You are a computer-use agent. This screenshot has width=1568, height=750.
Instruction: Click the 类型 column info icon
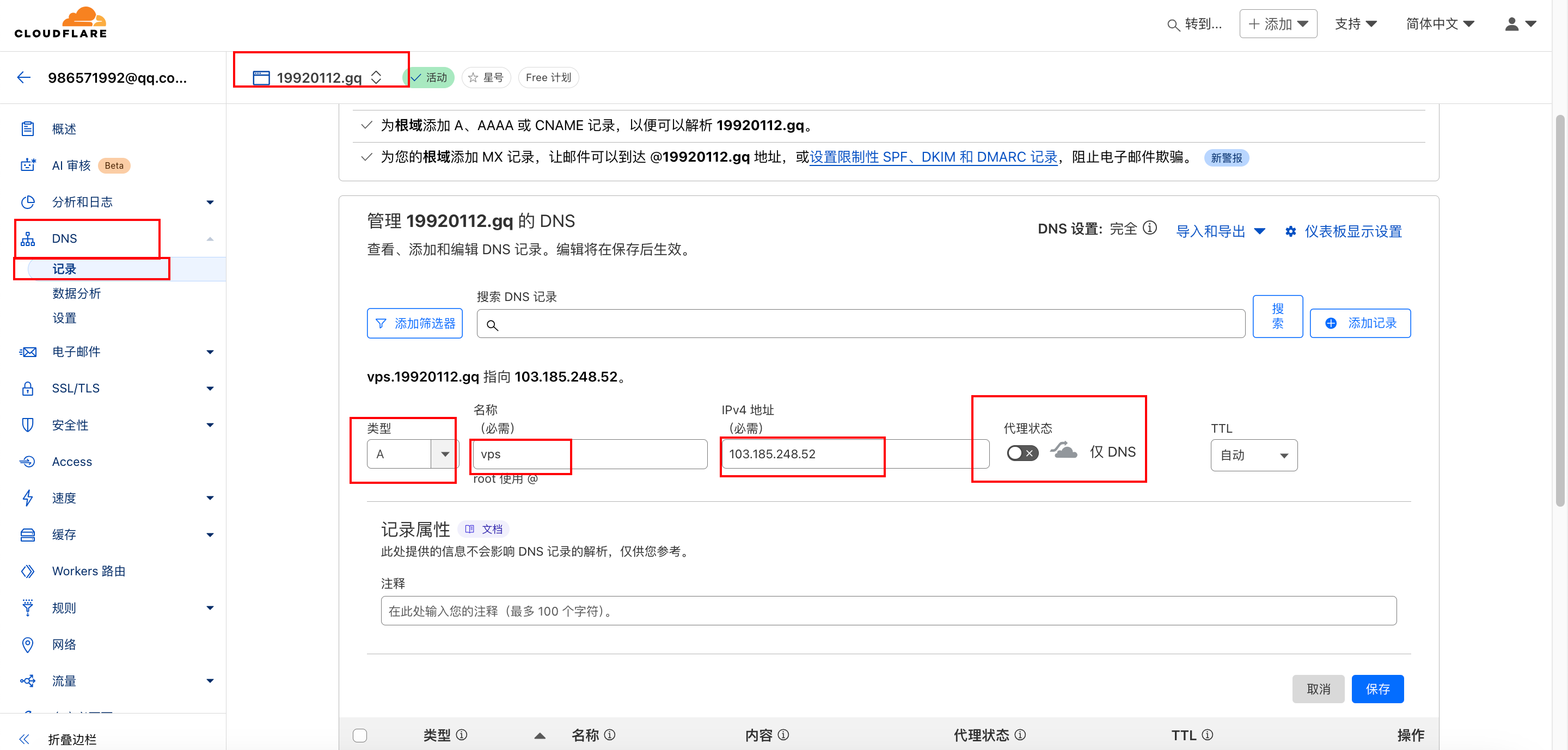click(x=461, y=735)
